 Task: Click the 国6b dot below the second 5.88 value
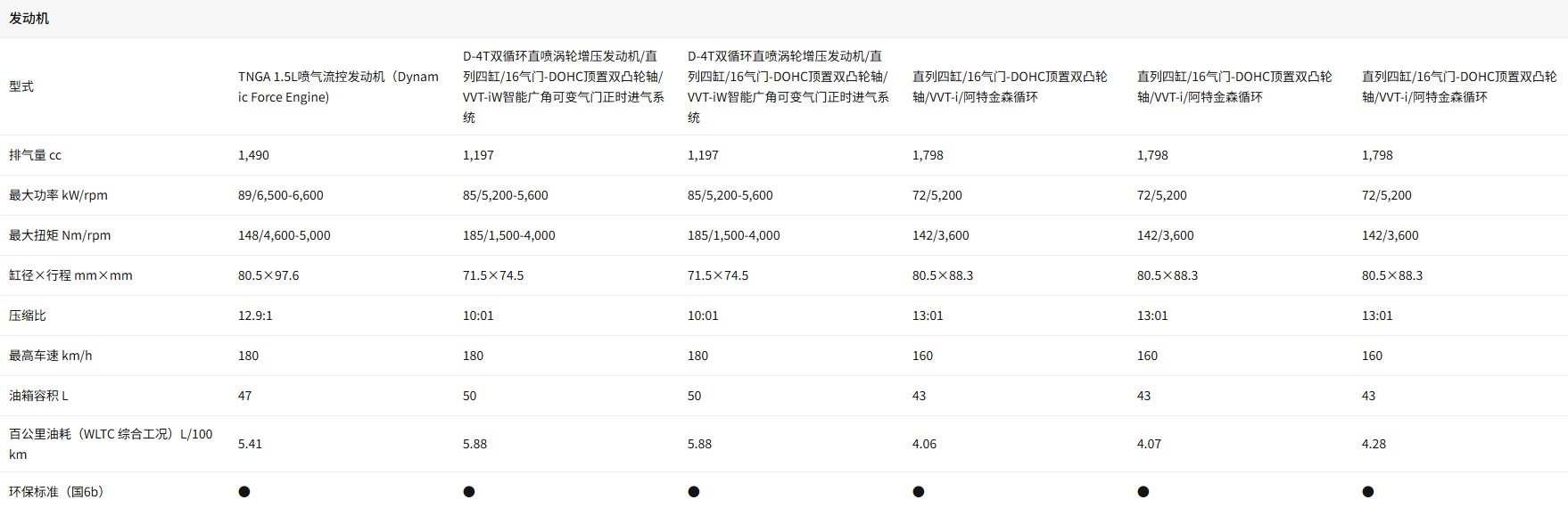pyautogui.click(x=694, y=492)
